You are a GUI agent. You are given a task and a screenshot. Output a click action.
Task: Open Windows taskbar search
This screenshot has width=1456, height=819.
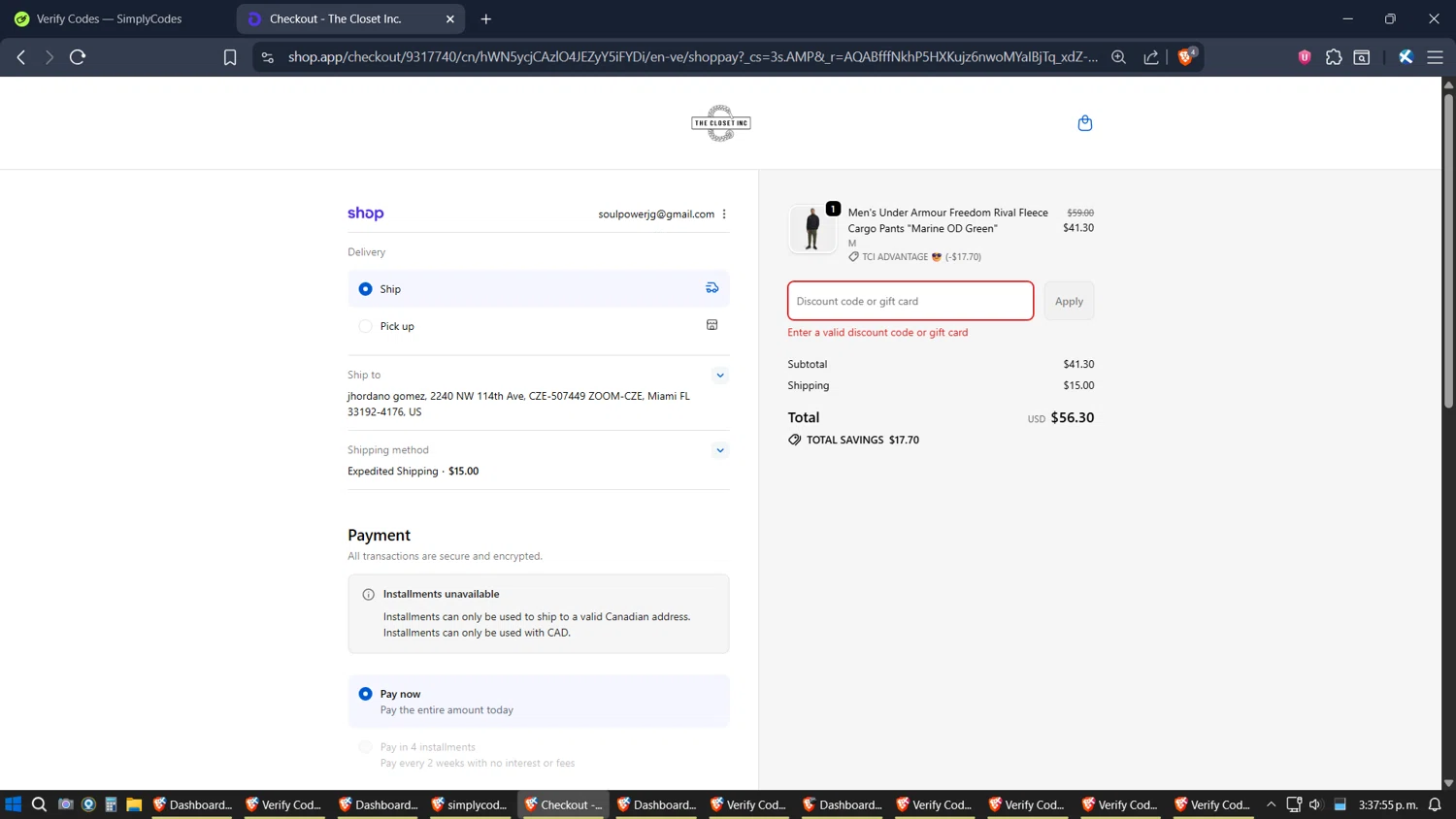click(x=39, y=804)
